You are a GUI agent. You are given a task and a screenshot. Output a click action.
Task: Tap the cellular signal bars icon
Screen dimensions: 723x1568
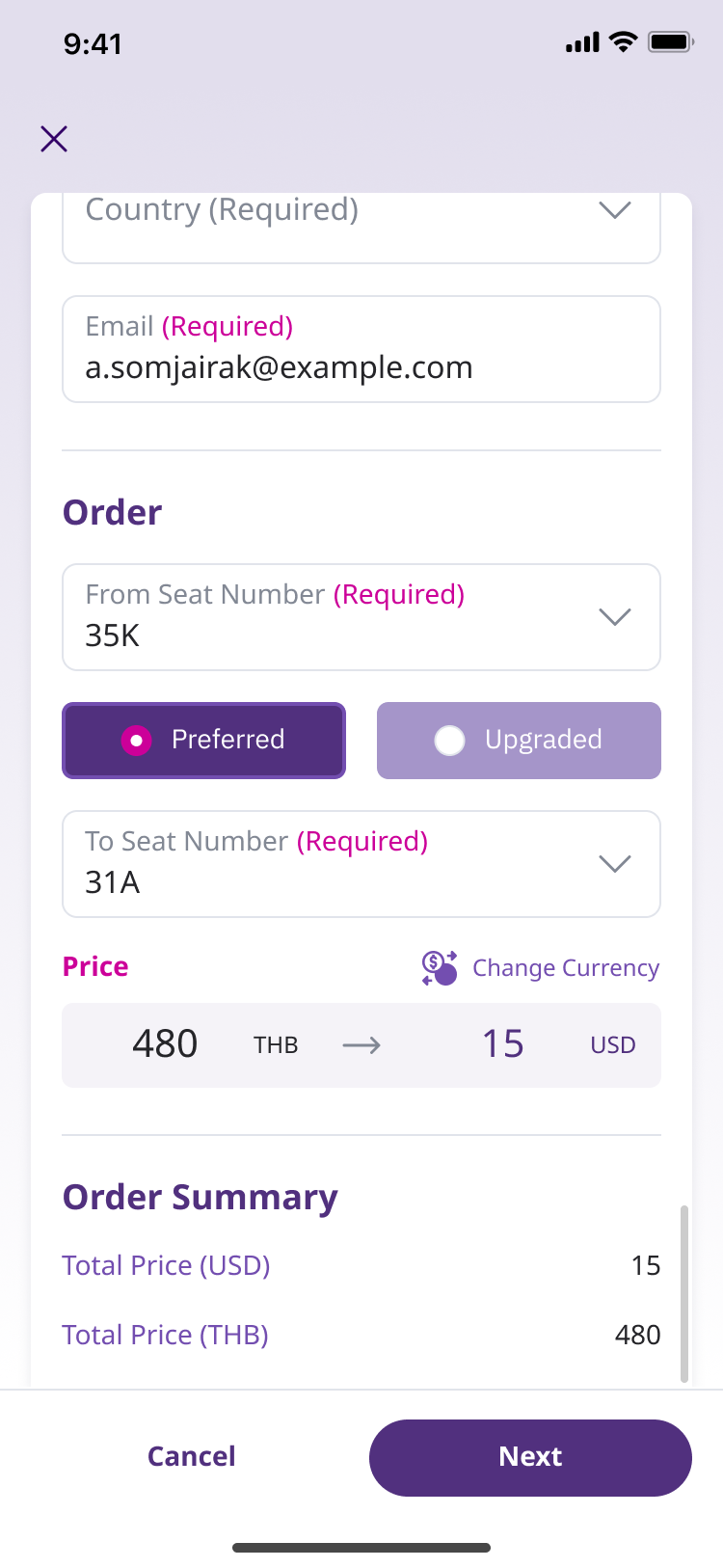point(582,42)
